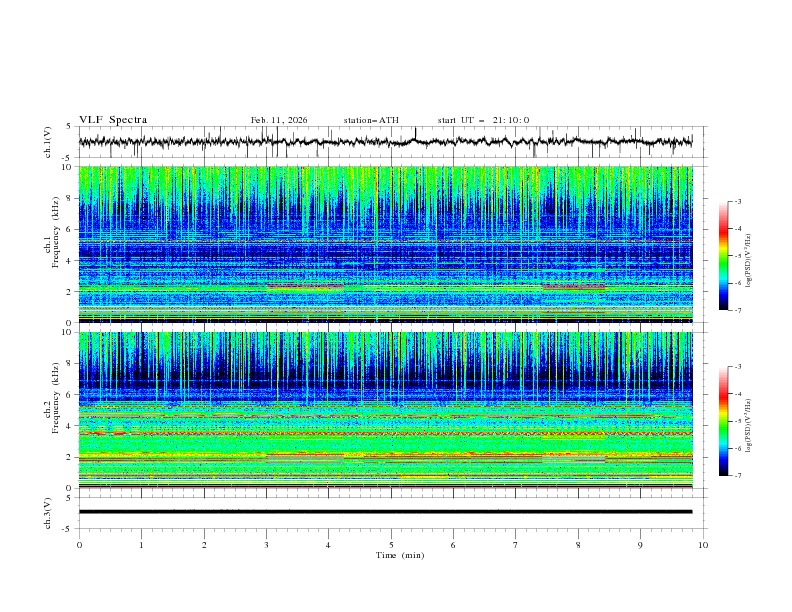Screen dimensions: 792x612
Task: Click the "station=ATH" header label
Action: tap(371, 120)
